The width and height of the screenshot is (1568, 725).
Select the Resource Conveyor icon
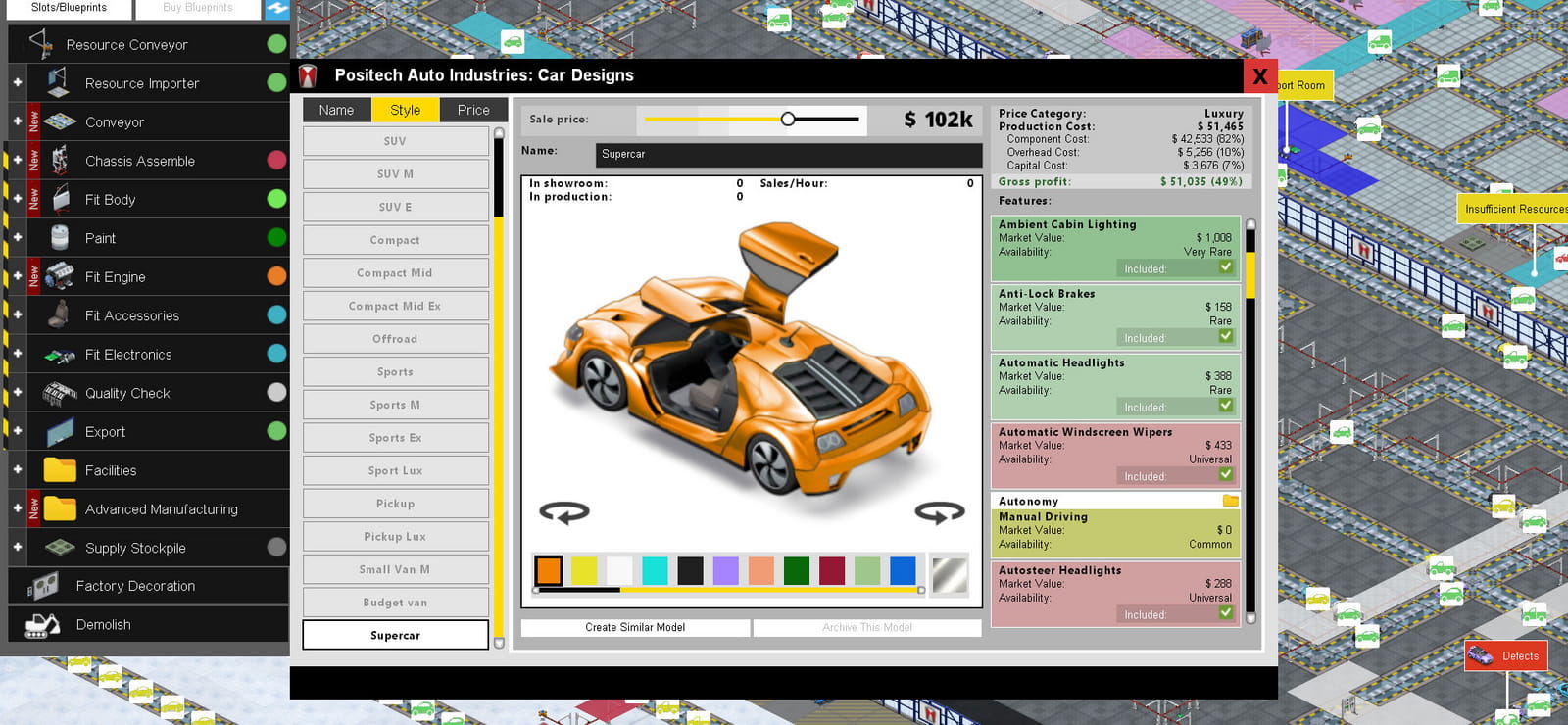[41, 44]
